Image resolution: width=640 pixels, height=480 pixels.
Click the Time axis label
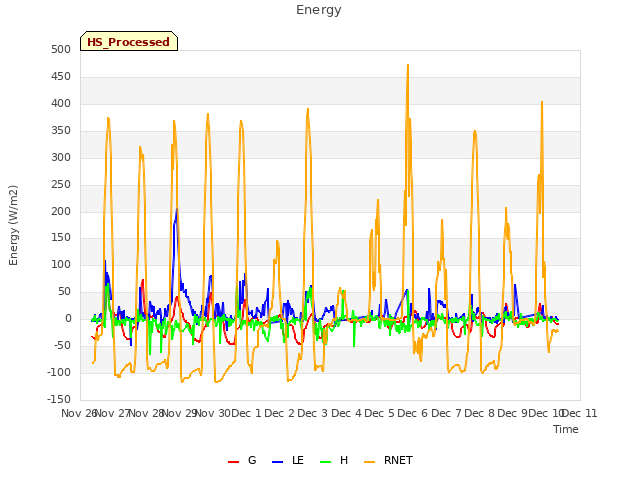(x=566, y=429)
